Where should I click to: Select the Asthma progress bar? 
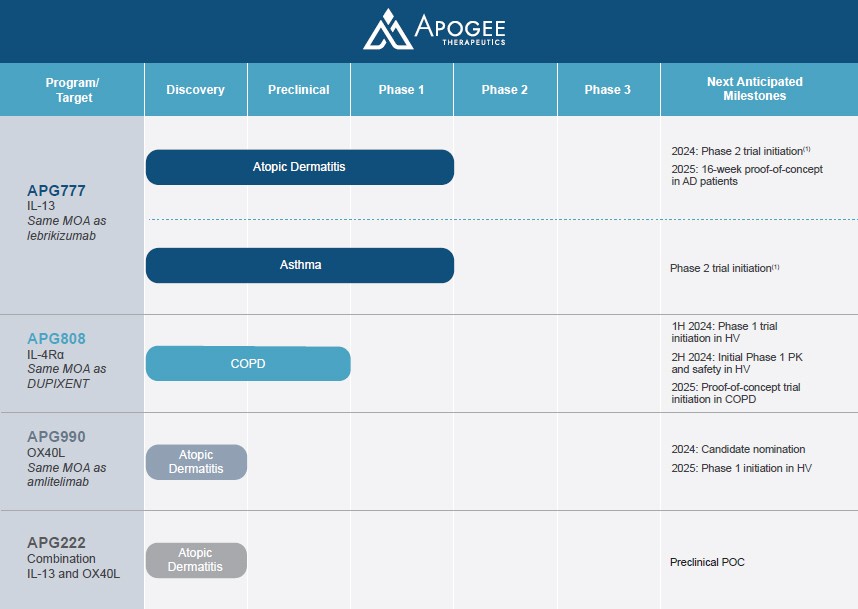[299, 265]
